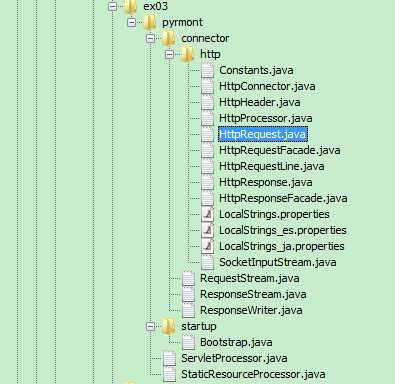The width and height of the screenshot is (395, 384).
Task: Select Constants.java in the tree
Action: point(256,70)
